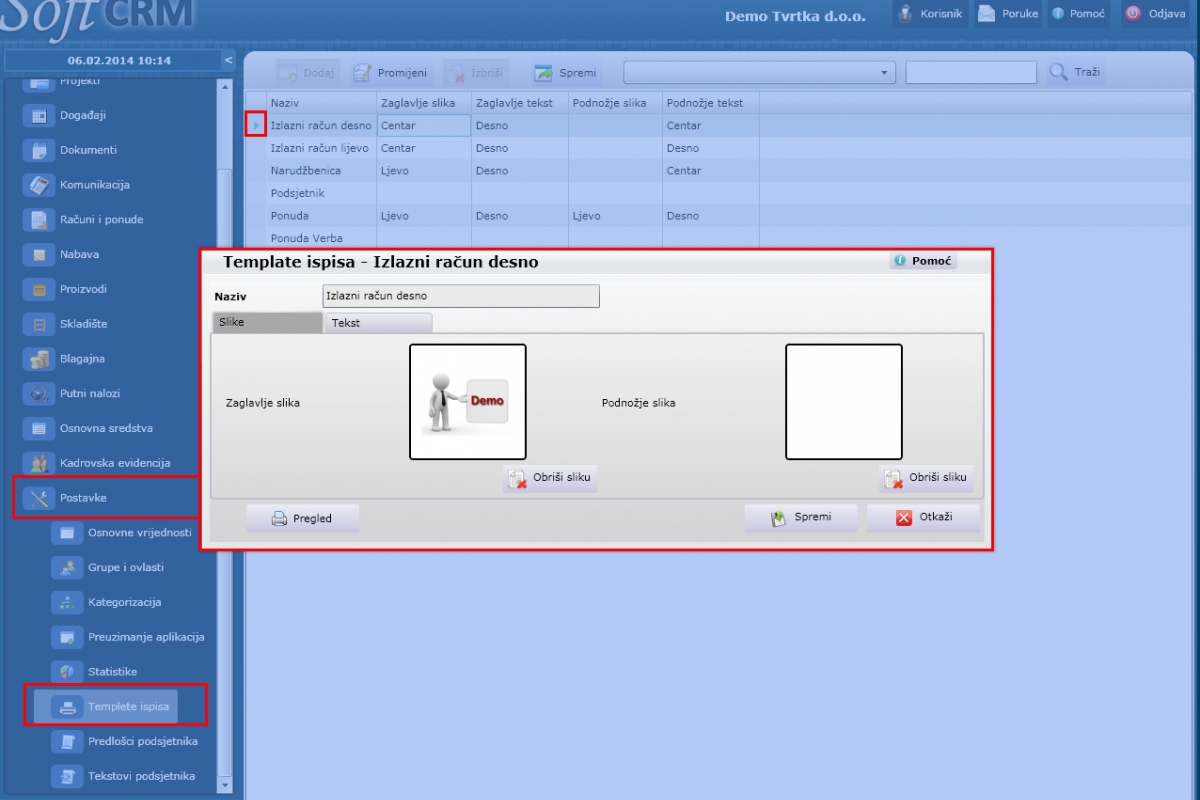Open the Kadrovska evidencija sidebar icon
Viewport: 1200px width, 800px height.
pos(40,463)
